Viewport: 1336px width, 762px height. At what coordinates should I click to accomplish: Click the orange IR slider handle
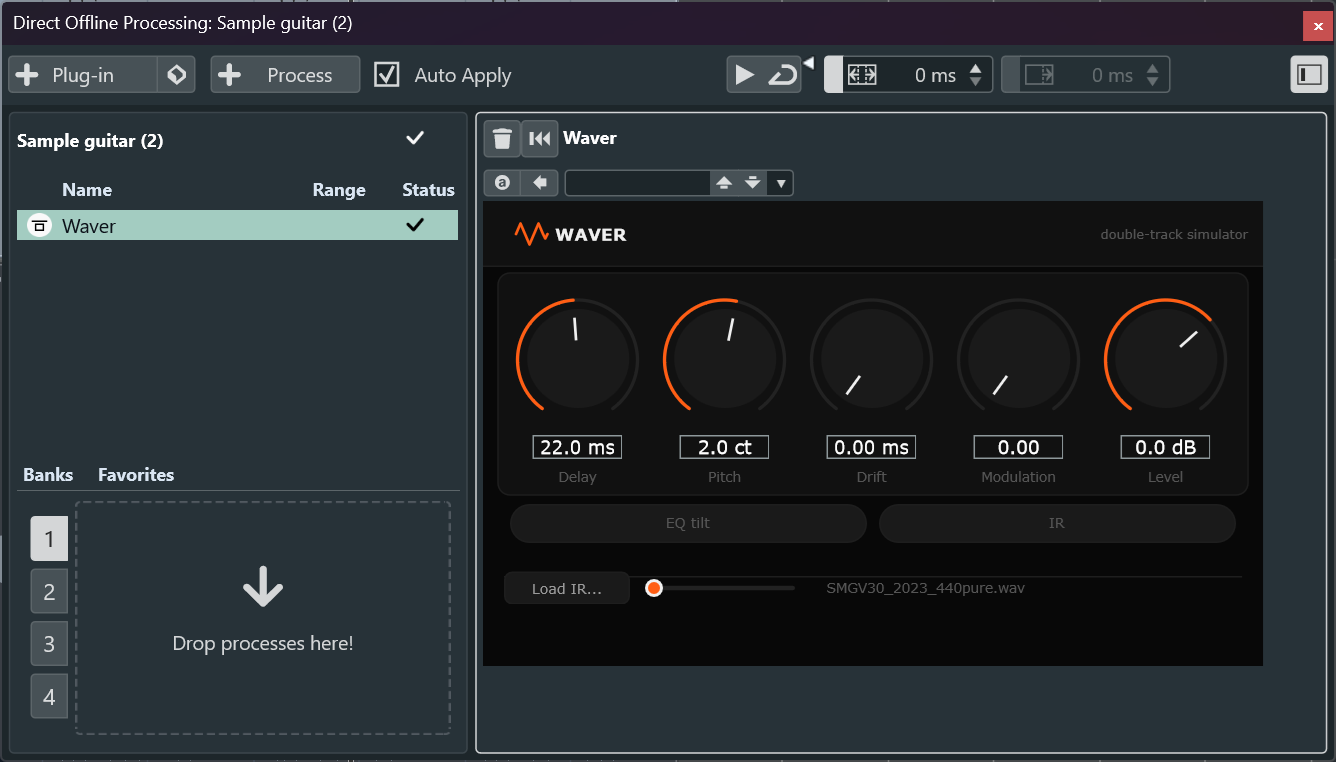click(654, 588)
